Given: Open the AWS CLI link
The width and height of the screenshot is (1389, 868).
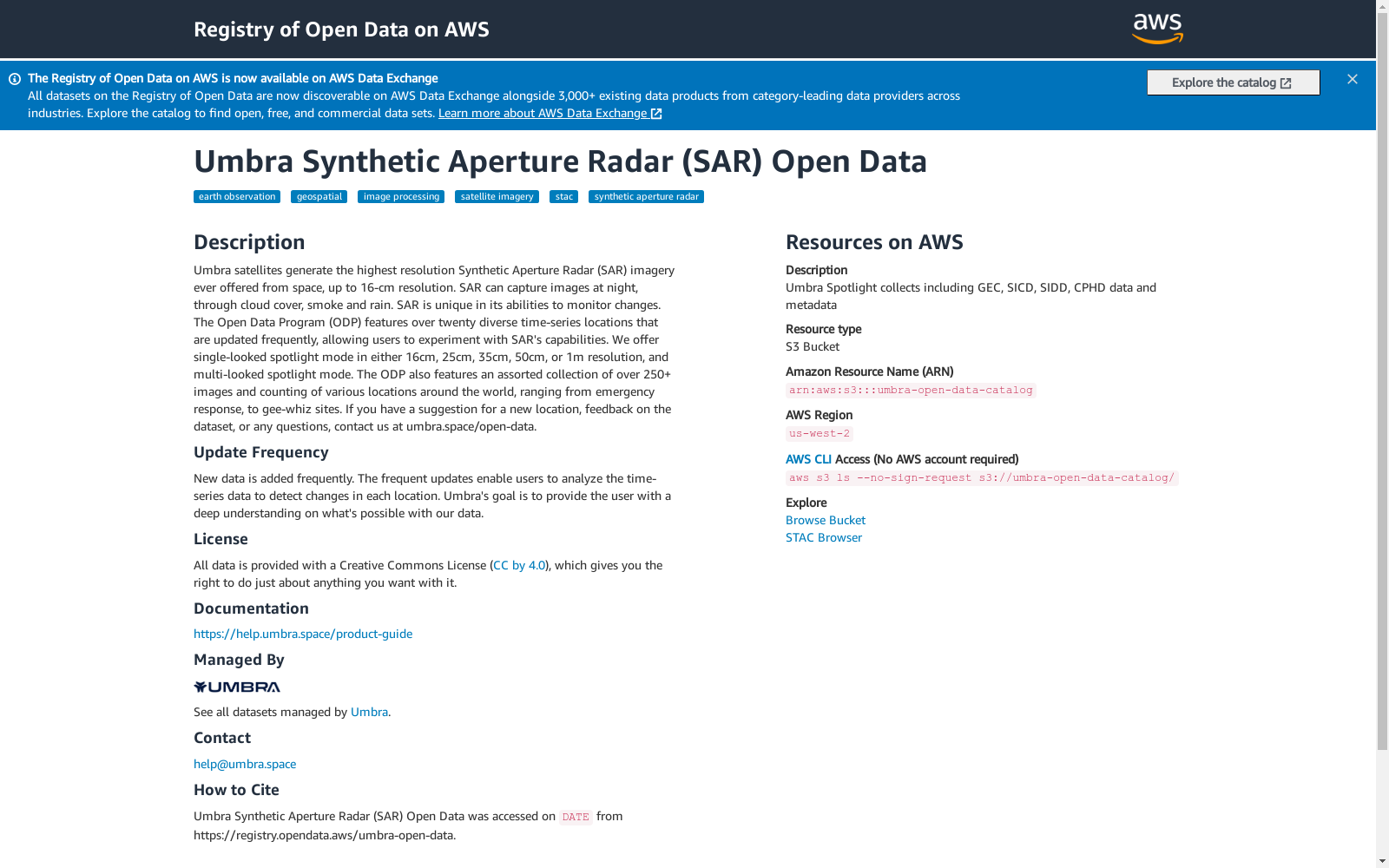Looking at the screenshot, I should click(x=808, y=459).
